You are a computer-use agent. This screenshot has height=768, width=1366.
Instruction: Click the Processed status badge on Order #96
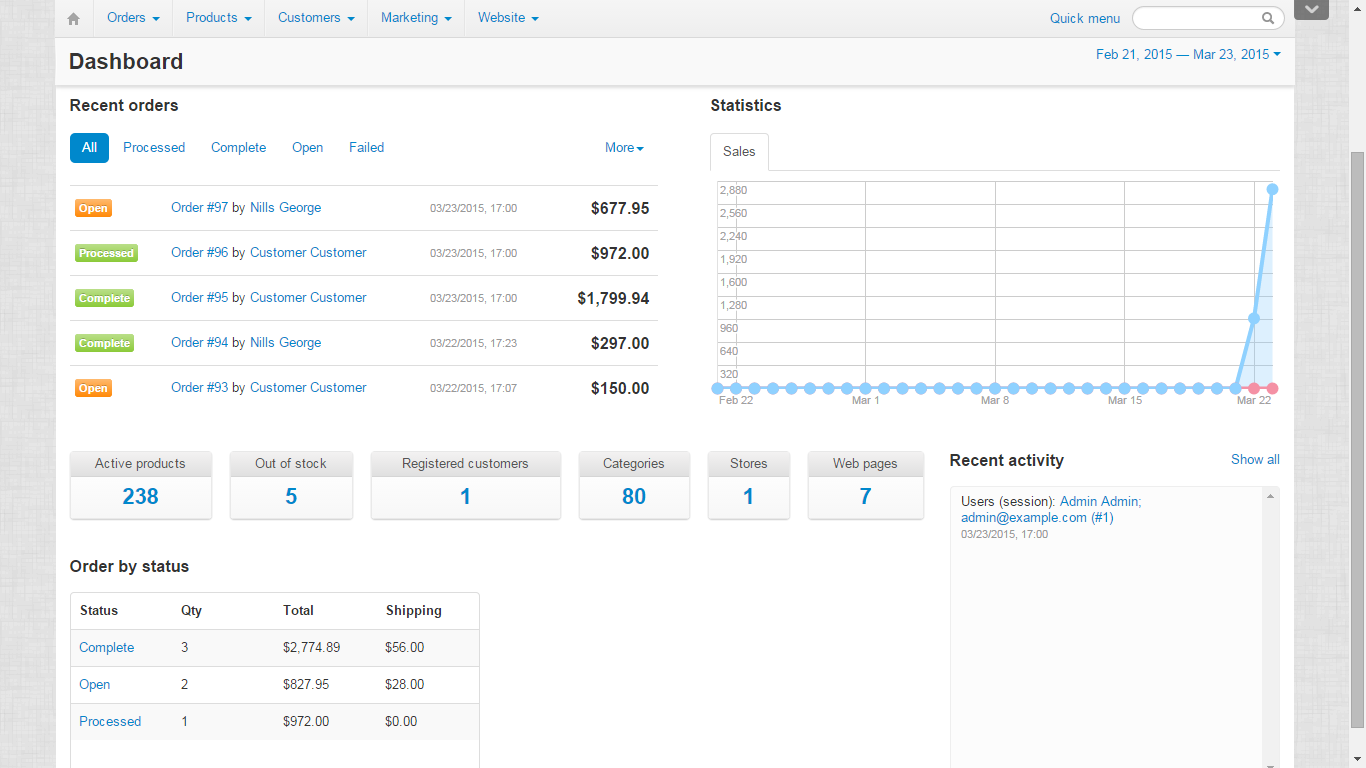[x=106, y=253]
